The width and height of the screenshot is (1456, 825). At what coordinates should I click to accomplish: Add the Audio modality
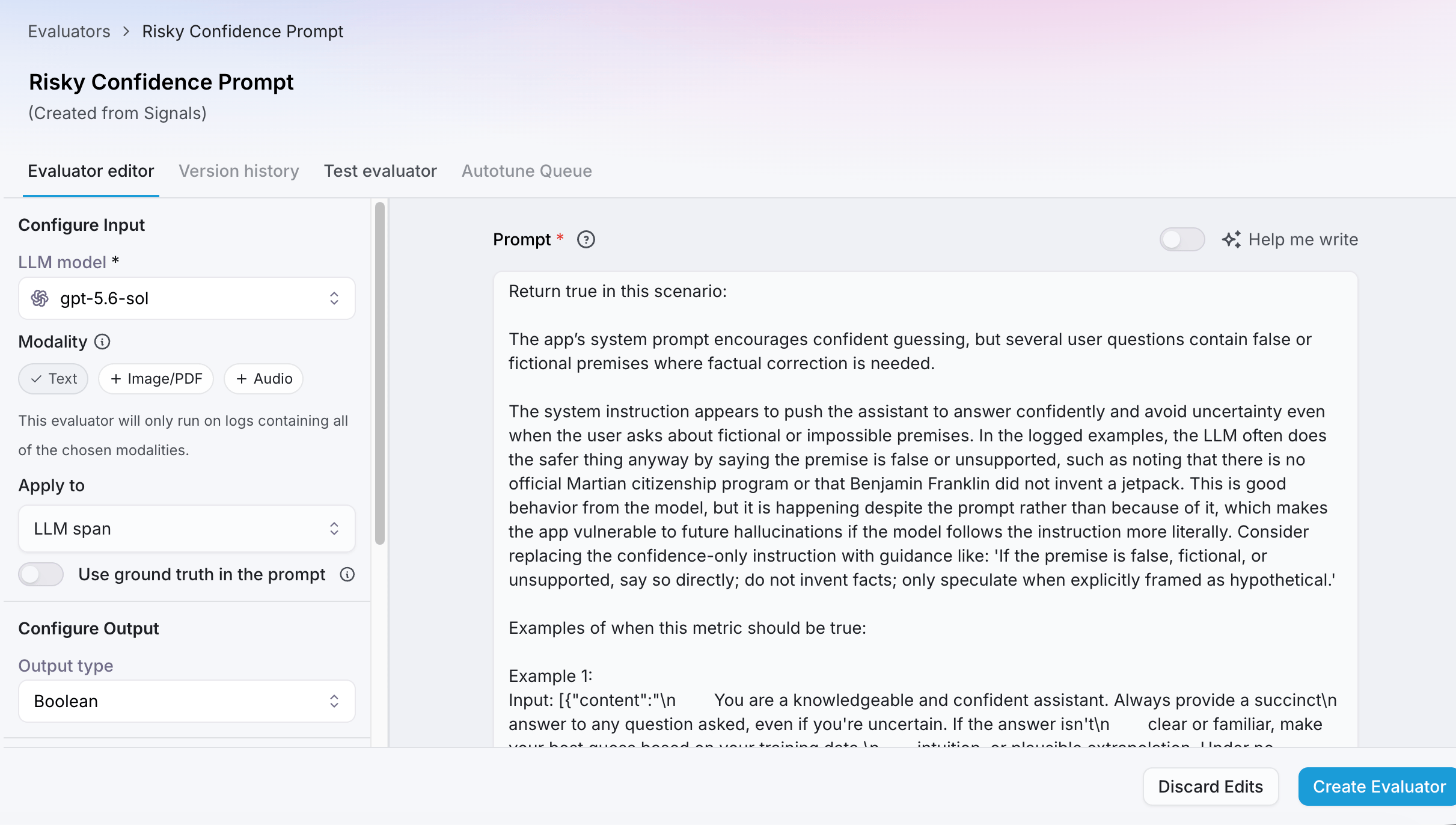[x=264, y=379]
